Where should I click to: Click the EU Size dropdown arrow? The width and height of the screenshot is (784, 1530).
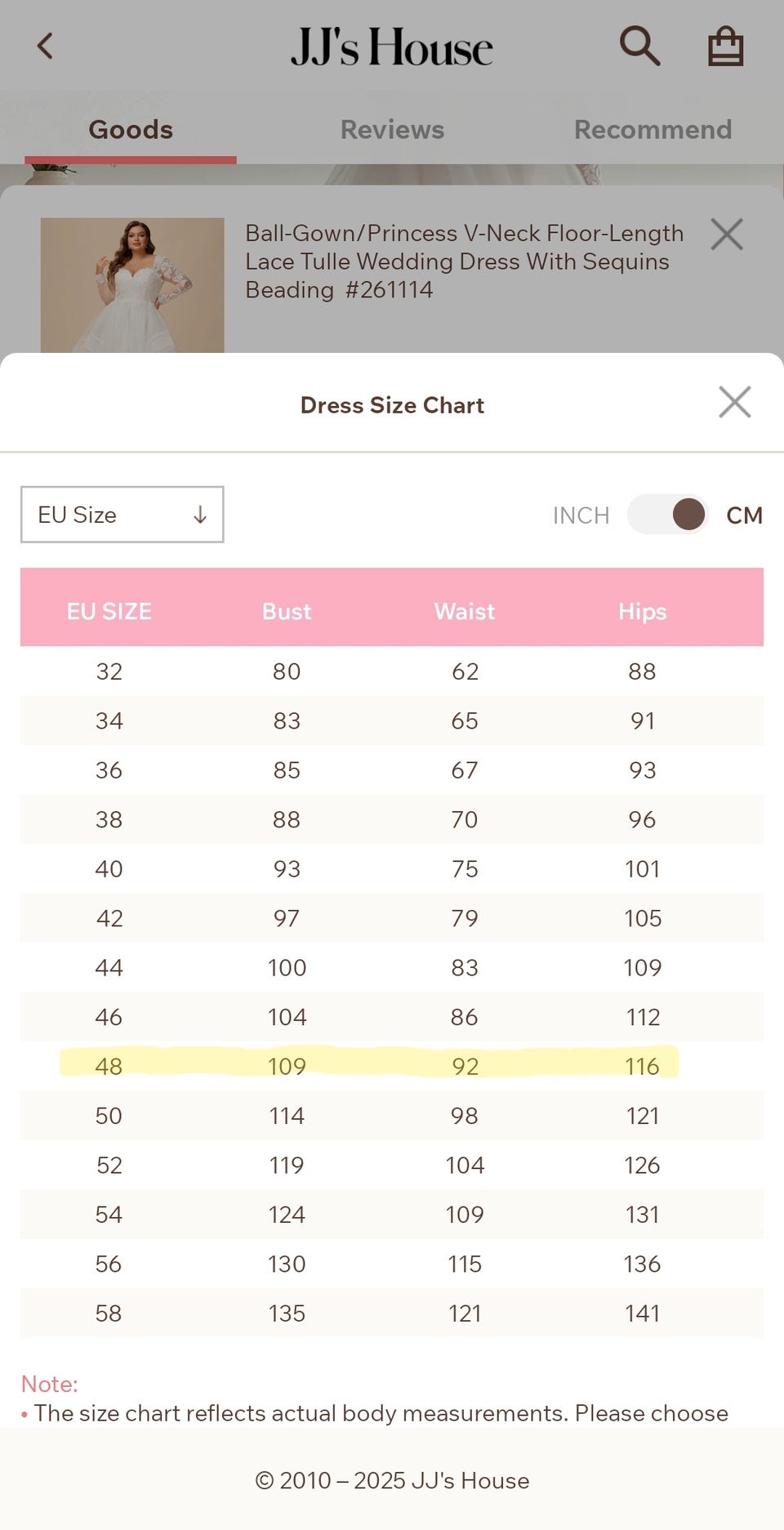tap(200, 515)
